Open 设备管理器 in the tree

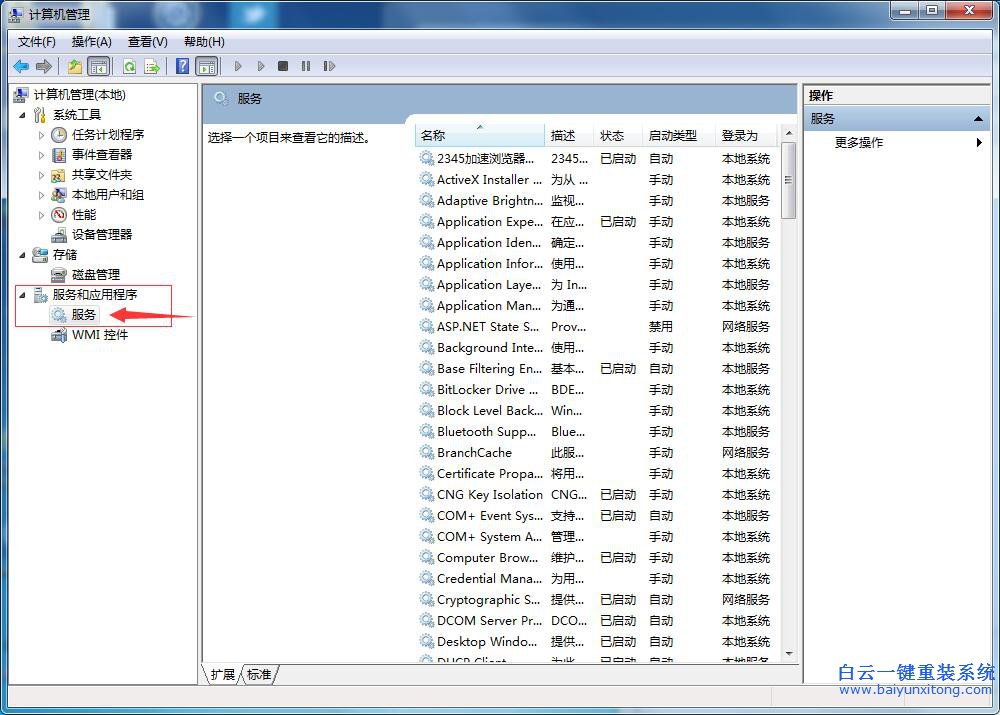point(101,234)
